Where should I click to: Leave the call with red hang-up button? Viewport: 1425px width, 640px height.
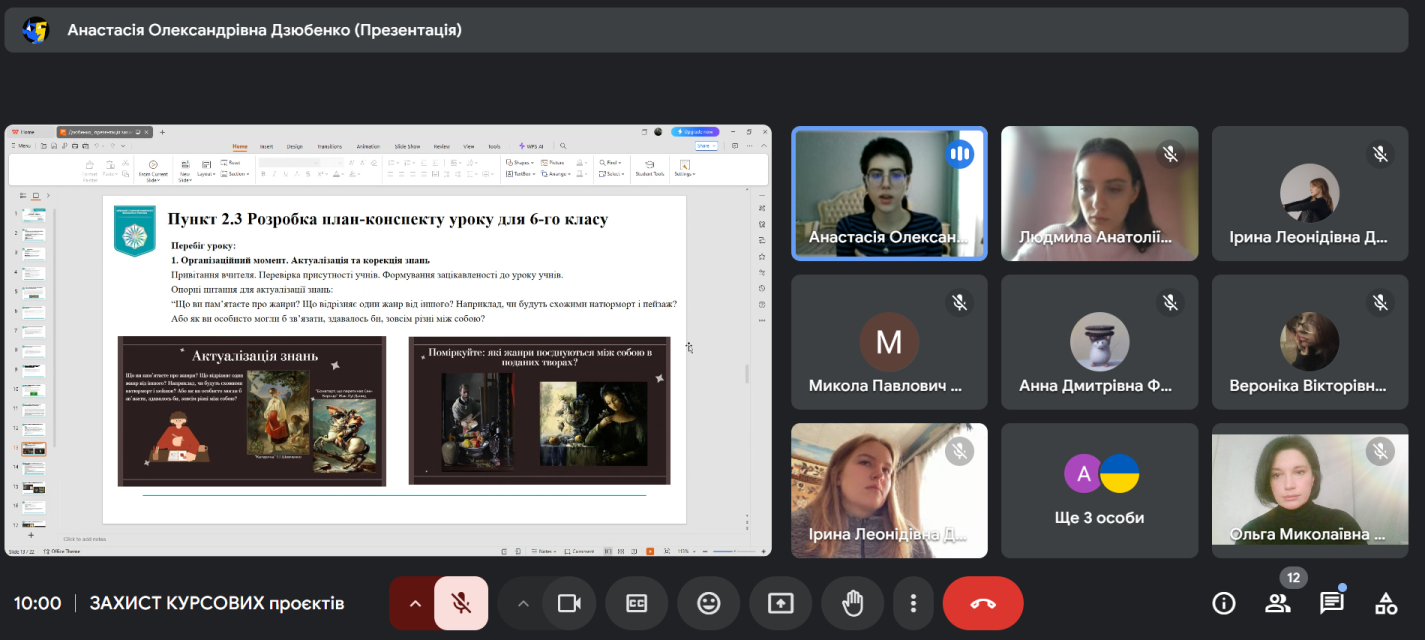(x=982, y=603)
